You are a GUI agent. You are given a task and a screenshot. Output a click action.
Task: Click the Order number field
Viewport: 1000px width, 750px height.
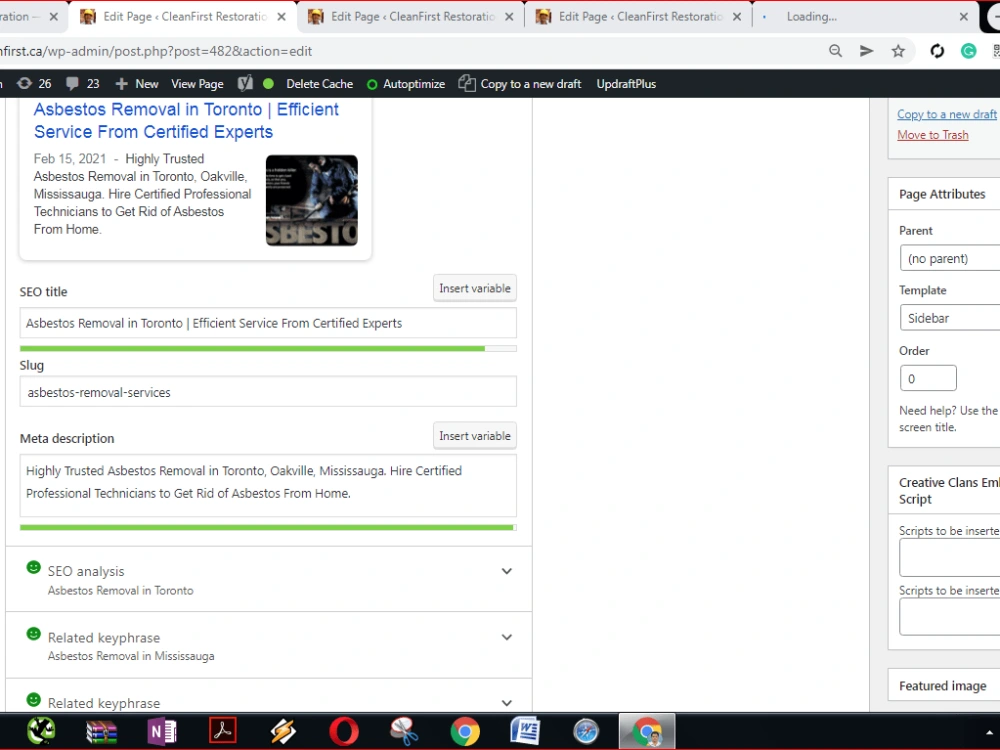(928, 378)
